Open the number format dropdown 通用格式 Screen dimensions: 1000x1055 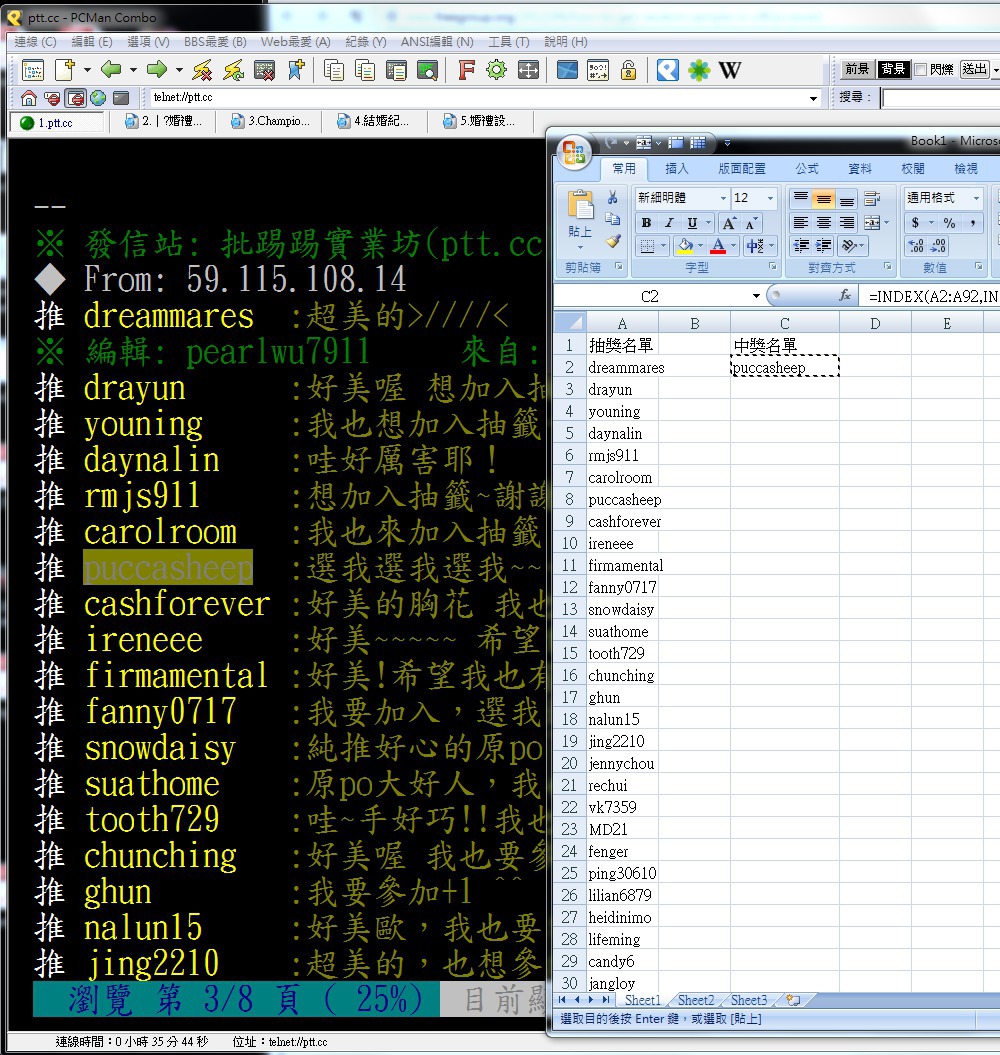(976, 198)
